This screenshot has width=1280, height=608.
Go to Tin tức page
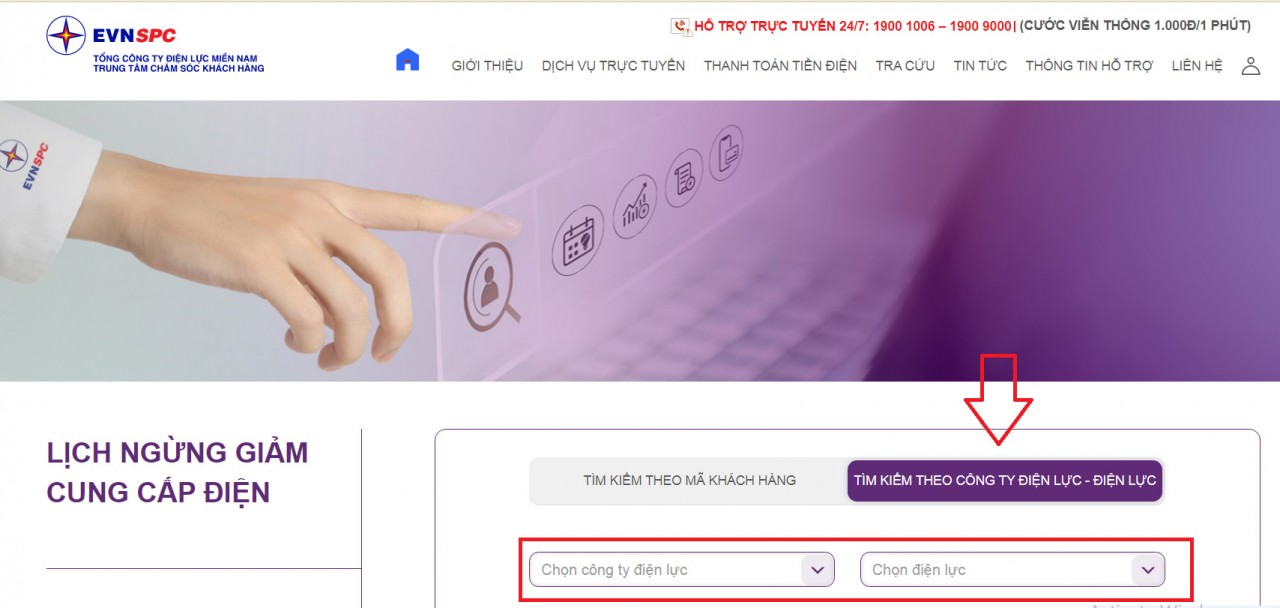[980, 66]
